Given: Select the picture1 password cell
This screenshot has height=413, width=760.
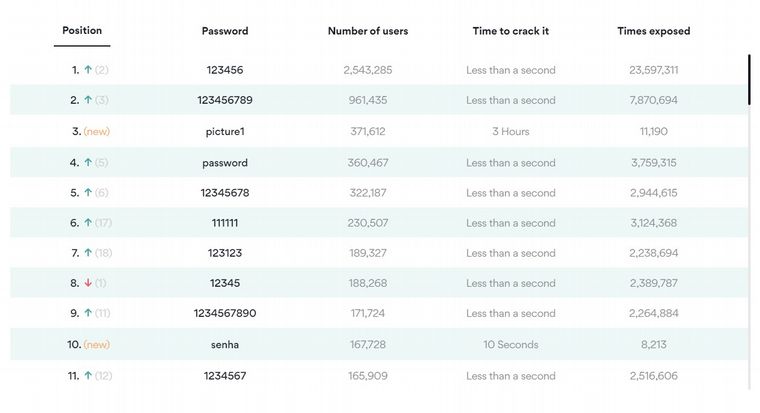Looking at the screenshot, I should tap(225, 132).
